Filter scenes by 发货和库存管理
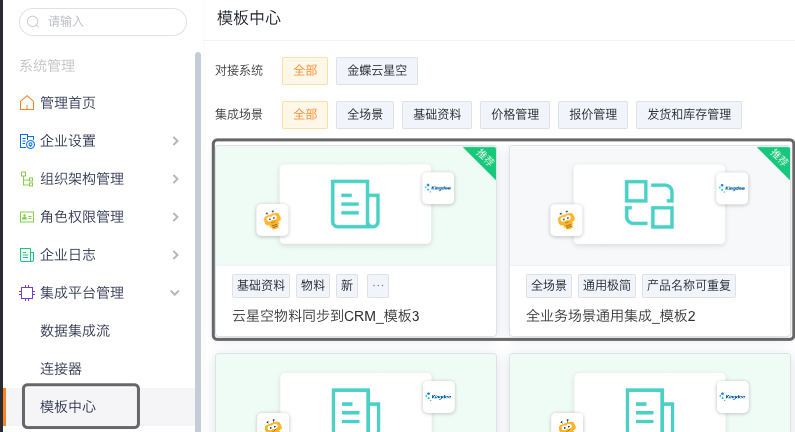Viewport: 795px width, 432px height. [689, 115]
